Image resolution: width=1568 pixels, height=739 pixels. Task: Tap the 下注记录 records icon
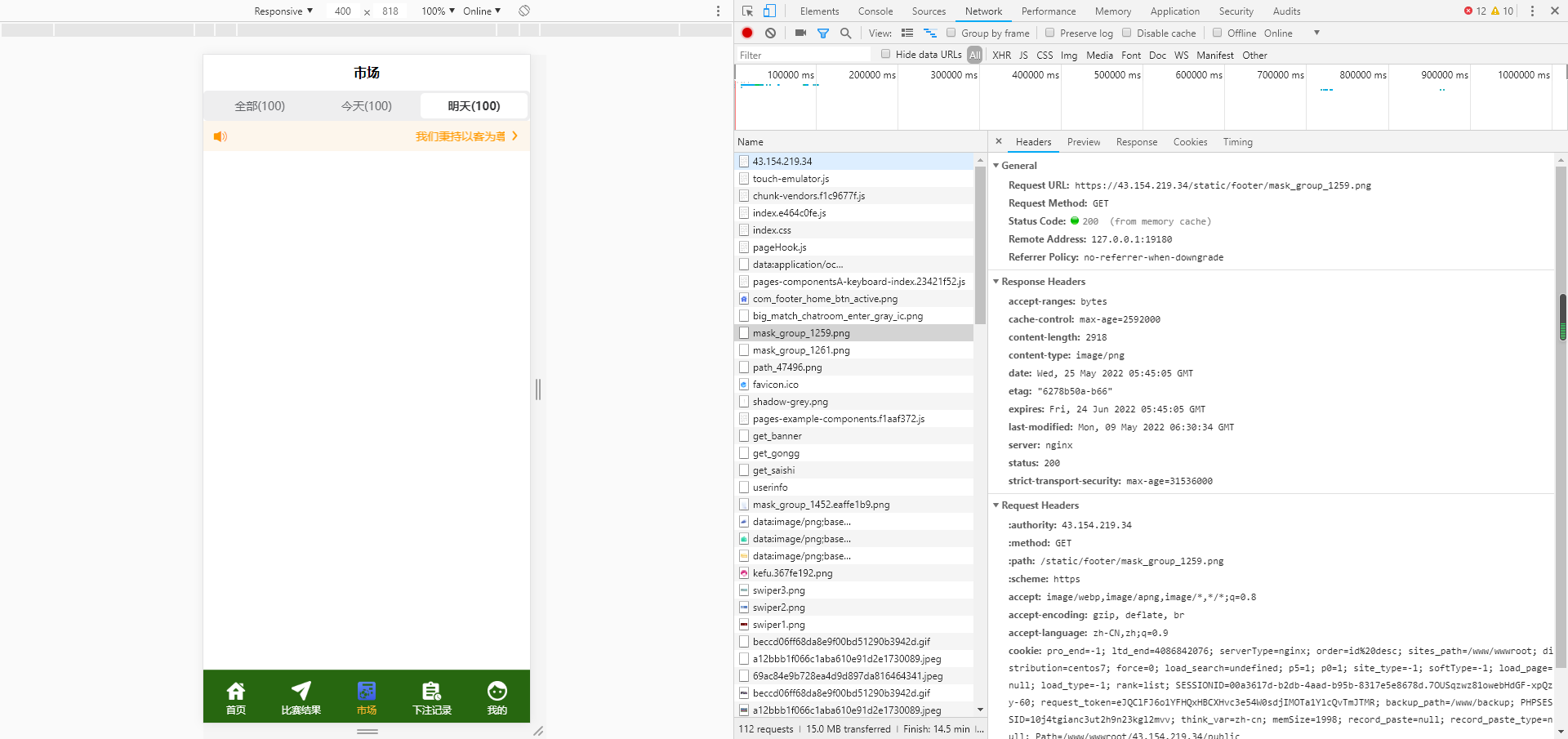coord(432,691)
